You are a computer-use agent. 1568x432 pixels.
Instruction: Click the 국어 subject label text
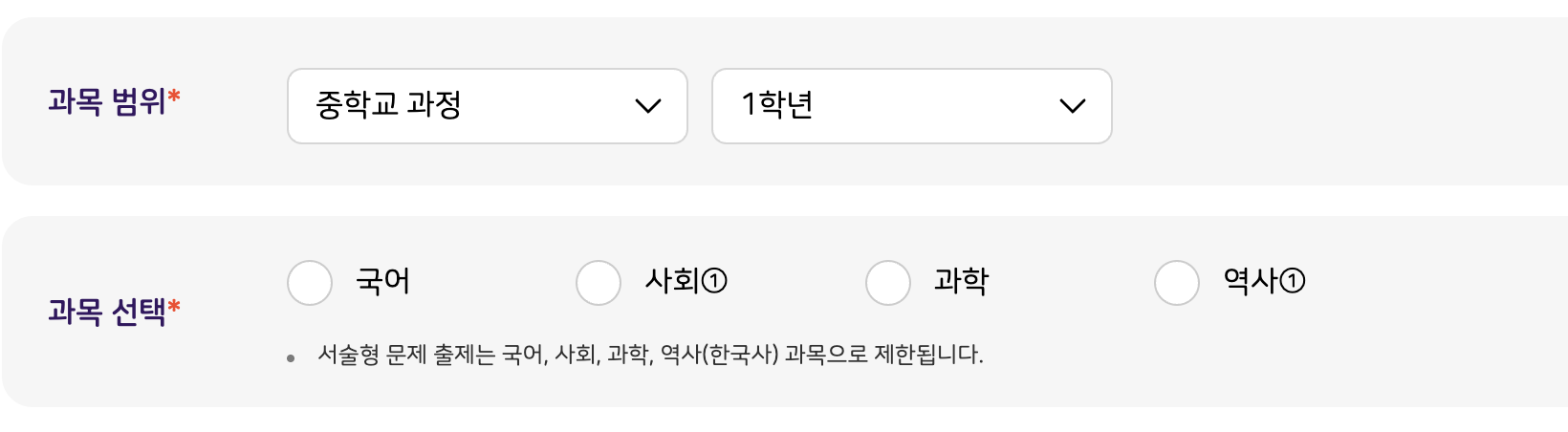coord(382,281)
